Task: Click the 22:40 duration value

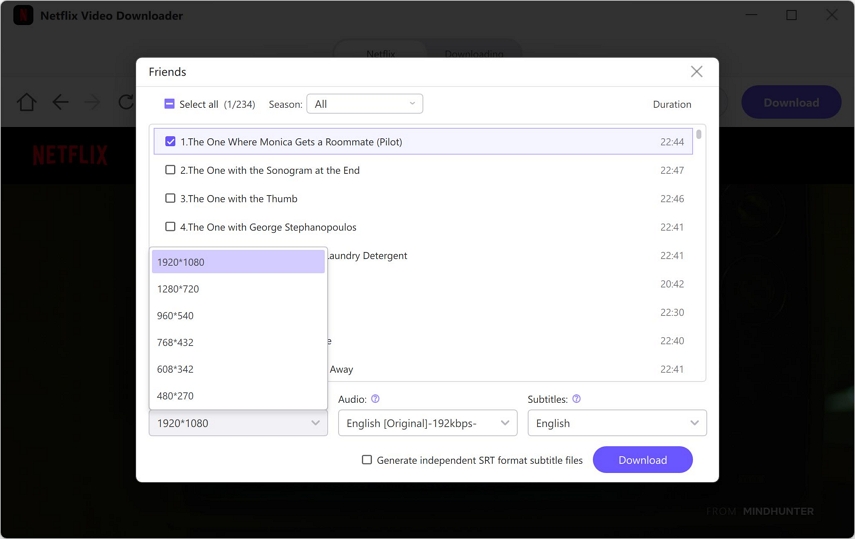Action: 672,340
